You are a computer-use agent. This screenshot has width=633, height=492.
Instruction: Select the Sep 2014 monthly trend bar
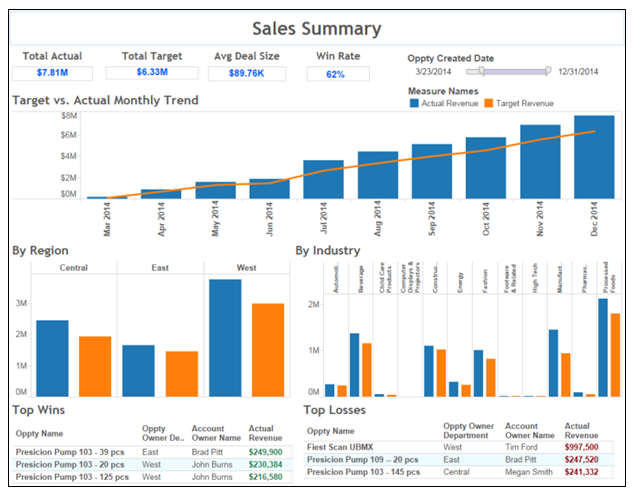click(x=432, y=171)
